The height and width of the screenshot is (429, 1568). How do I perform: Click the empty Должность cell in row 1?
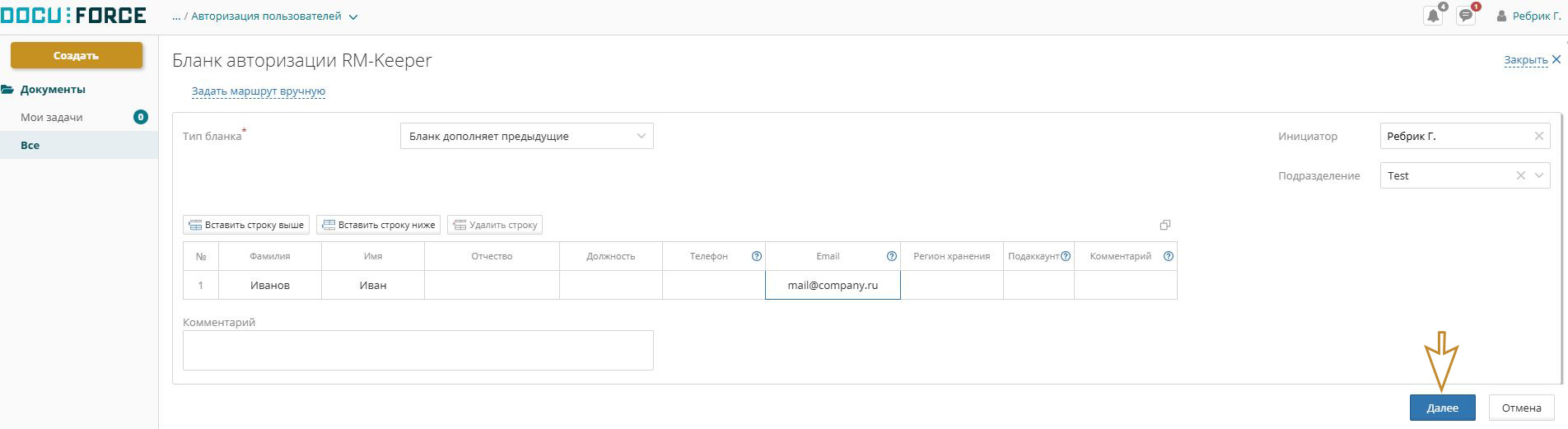pyautogui.click(x=611, y=285)
